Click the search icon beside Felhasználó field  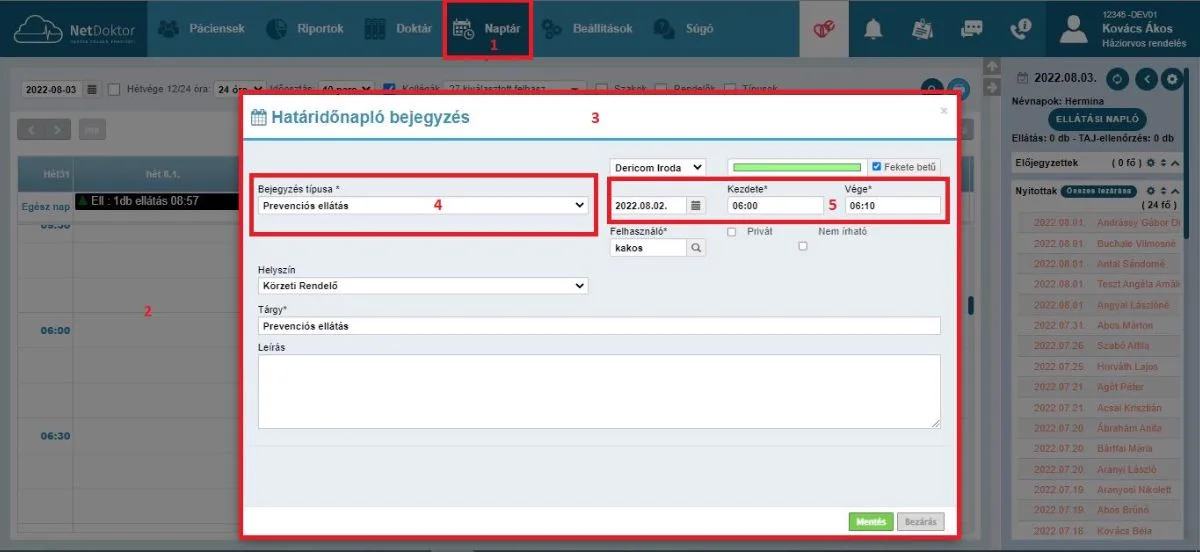(697, 247)
